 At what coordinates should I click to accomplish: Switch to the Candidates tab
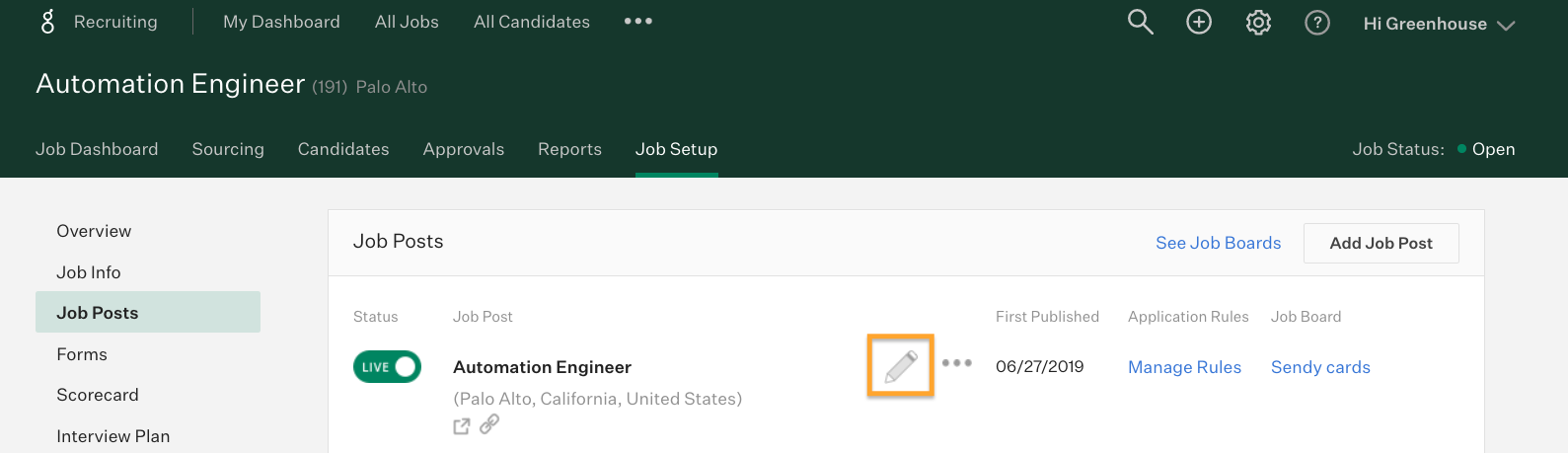[x=343, y=149]
